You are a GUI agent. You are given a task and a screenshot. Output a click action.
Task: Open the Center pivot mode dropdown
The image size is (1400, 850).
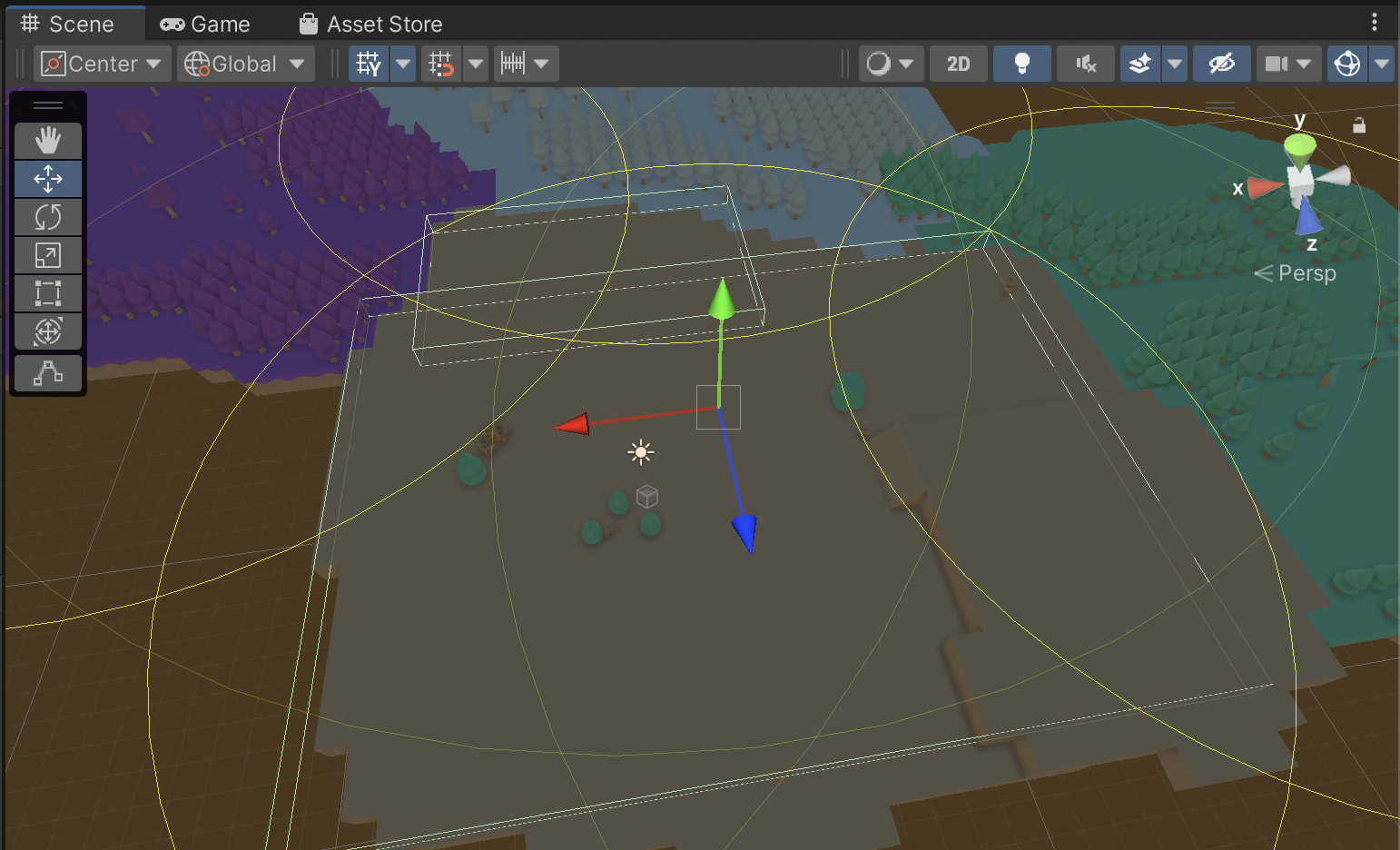click(x=101, y=64)
